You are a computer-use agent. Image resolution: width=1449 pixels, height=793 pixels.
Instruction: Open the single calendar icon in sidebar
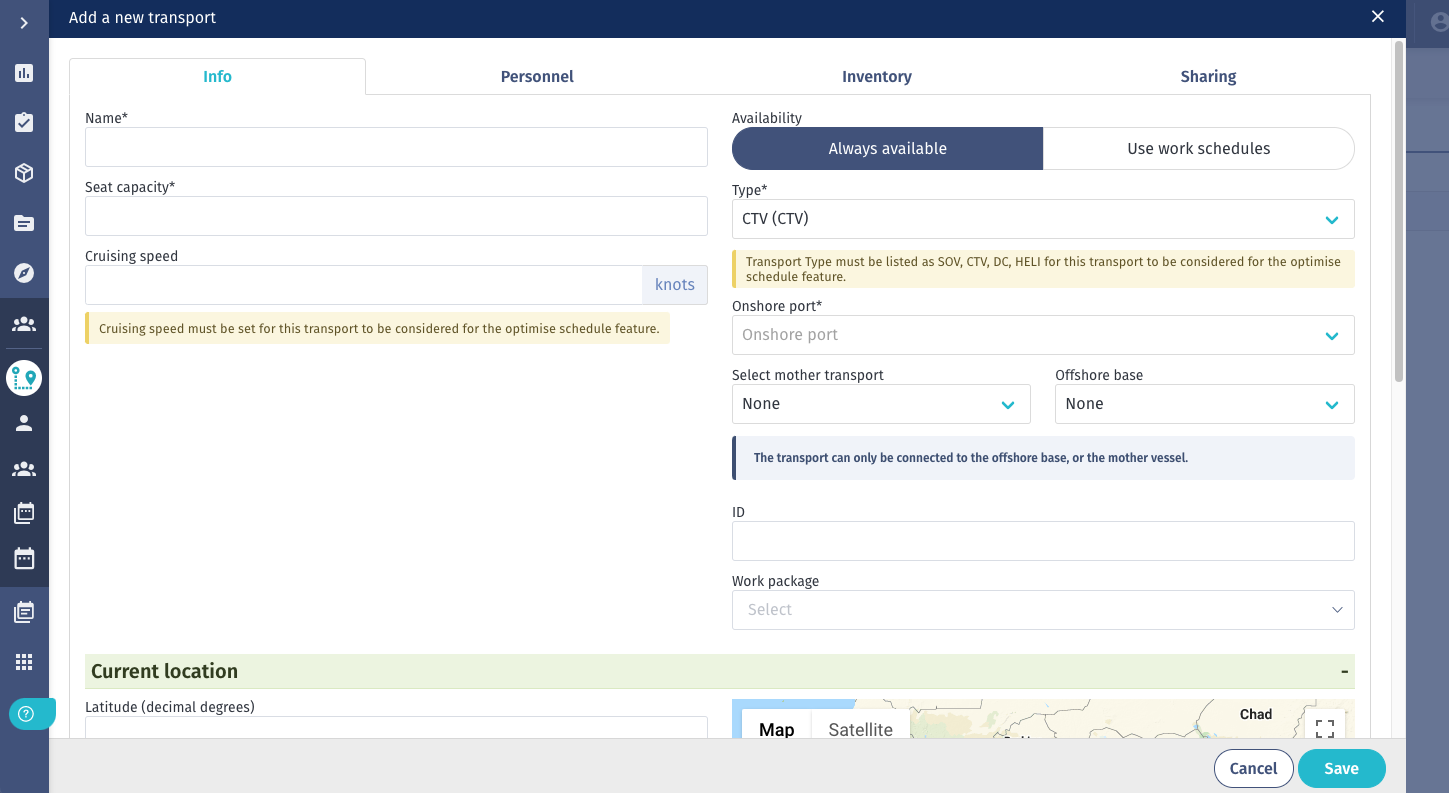click(24, 558)
